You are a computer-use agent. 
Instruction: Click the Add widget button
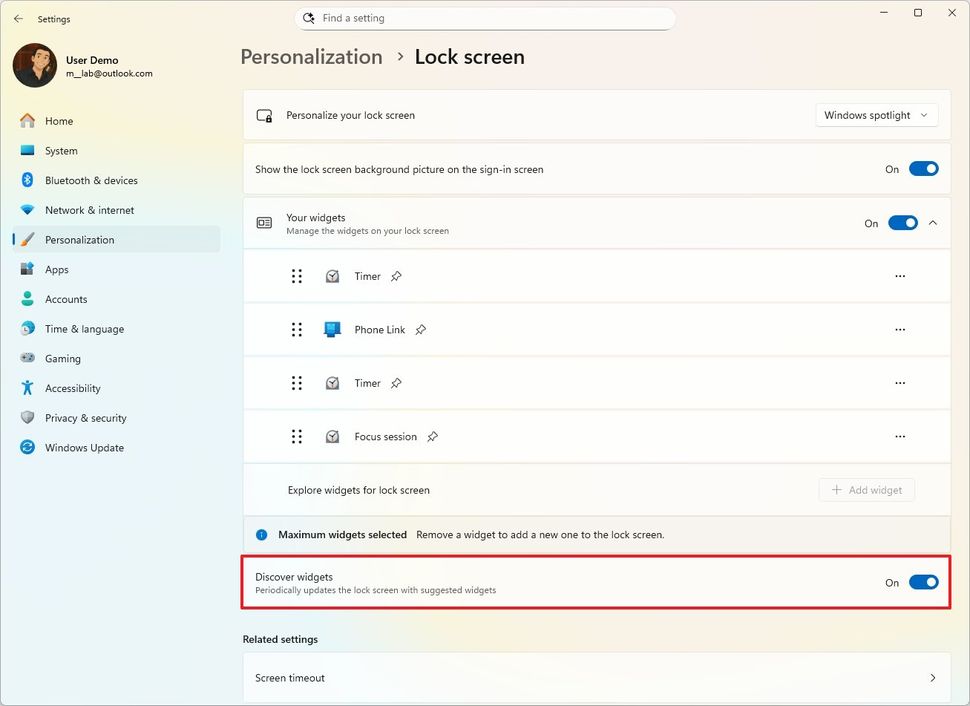pos(866,489)
